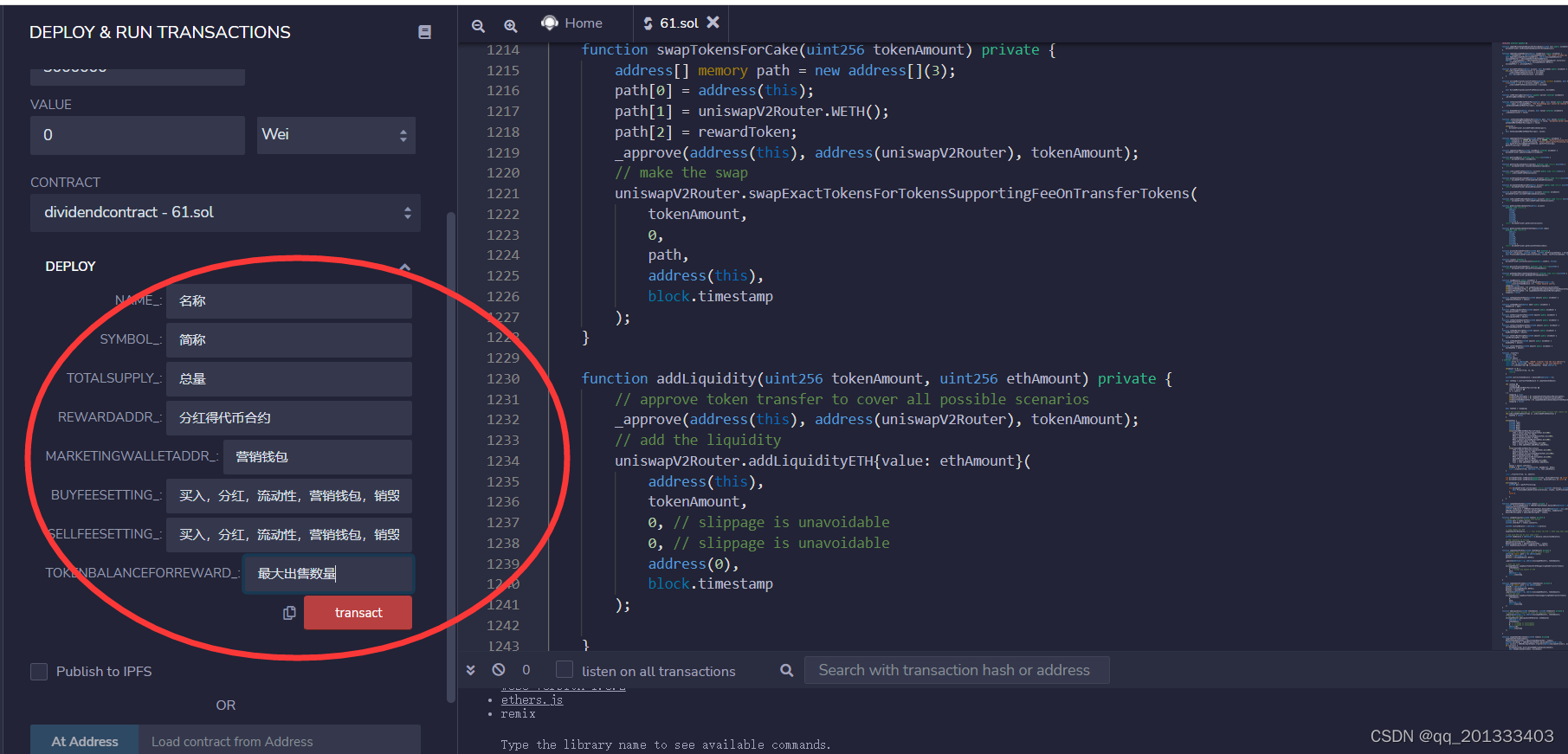Click the terminal search magnifier icon
Image resolution: width=1568 pixels, height=754 pixels.
click(x=786, y=670)
